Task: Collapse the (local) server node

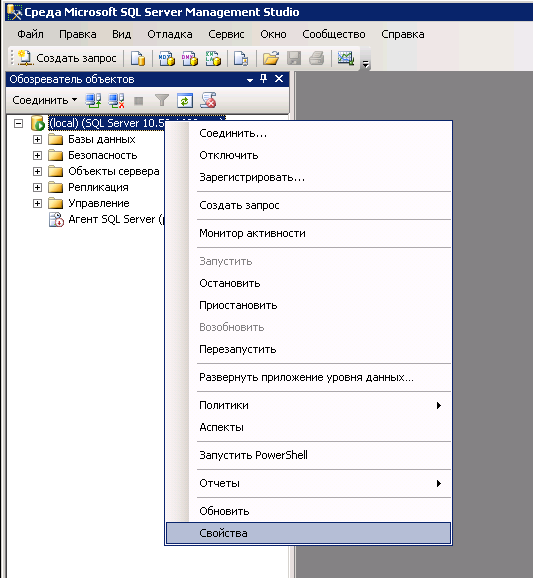Action: (x=18, y=123)
